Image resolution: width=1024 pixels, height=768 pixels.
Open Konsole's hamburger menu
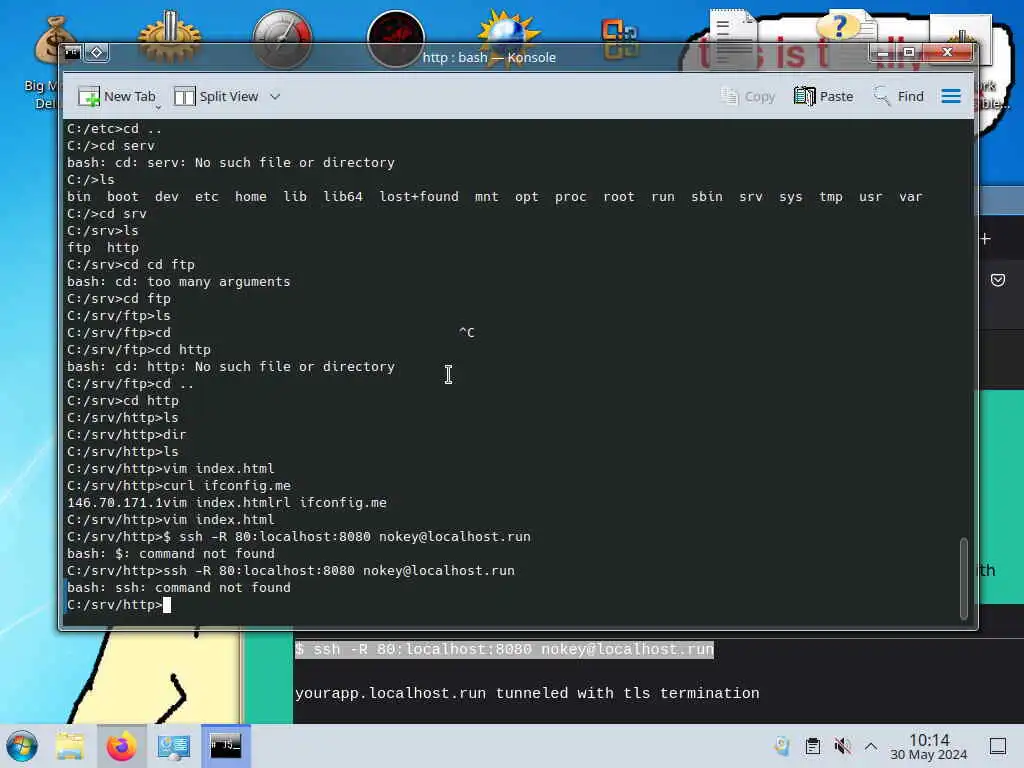click(x=951, y=97)
